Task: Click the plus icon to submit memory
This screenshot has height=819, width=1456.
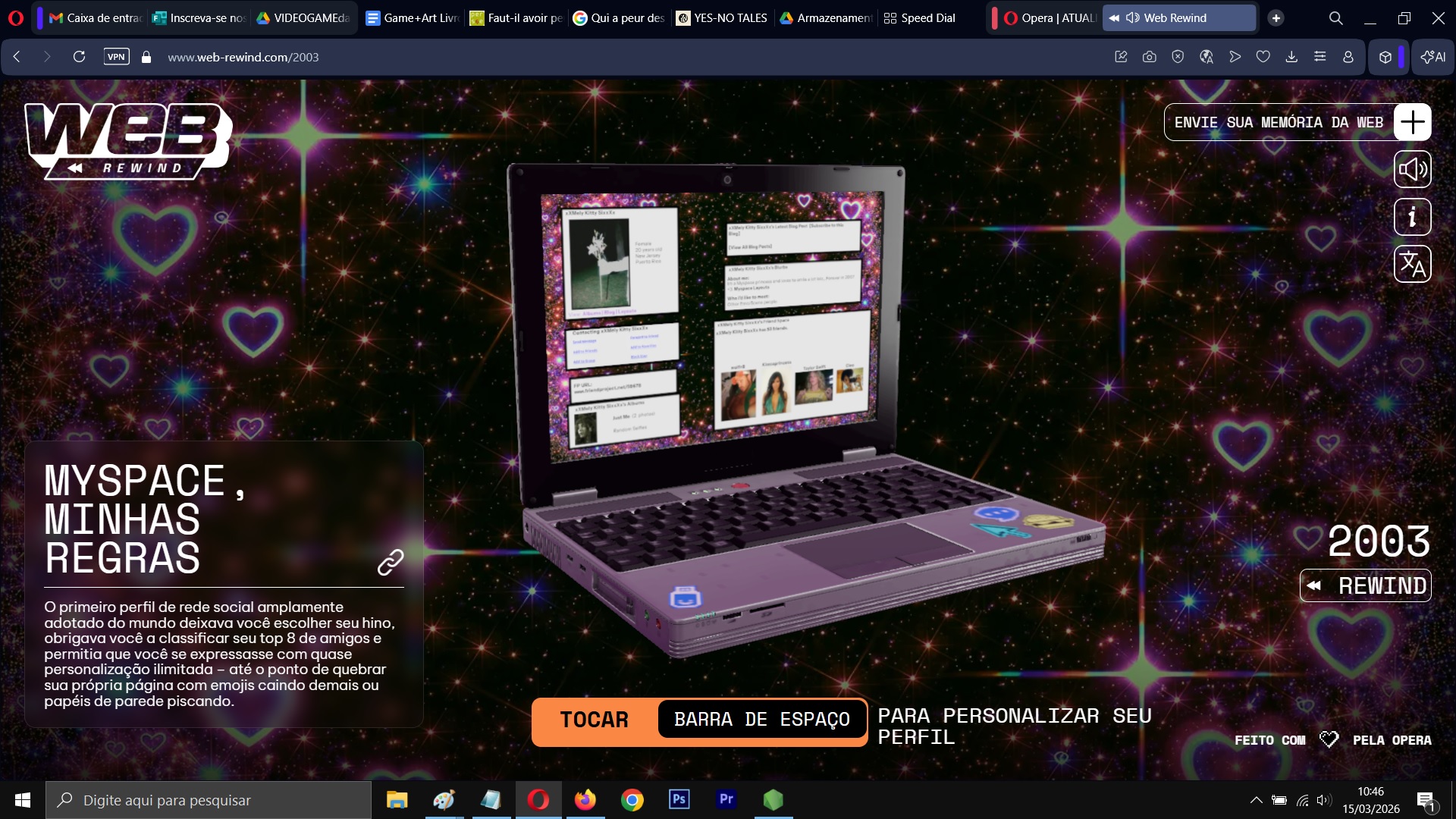Action: pos(1412,122)
